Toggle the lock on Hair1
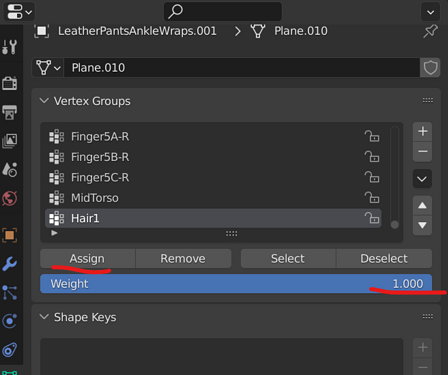The height and width of the screenshot is (375, 448). click(372, 218)
